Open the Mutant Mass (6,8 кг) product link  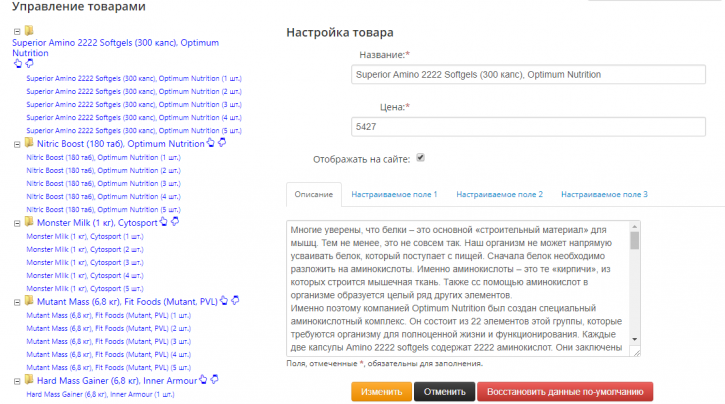[x=127, y=302]
